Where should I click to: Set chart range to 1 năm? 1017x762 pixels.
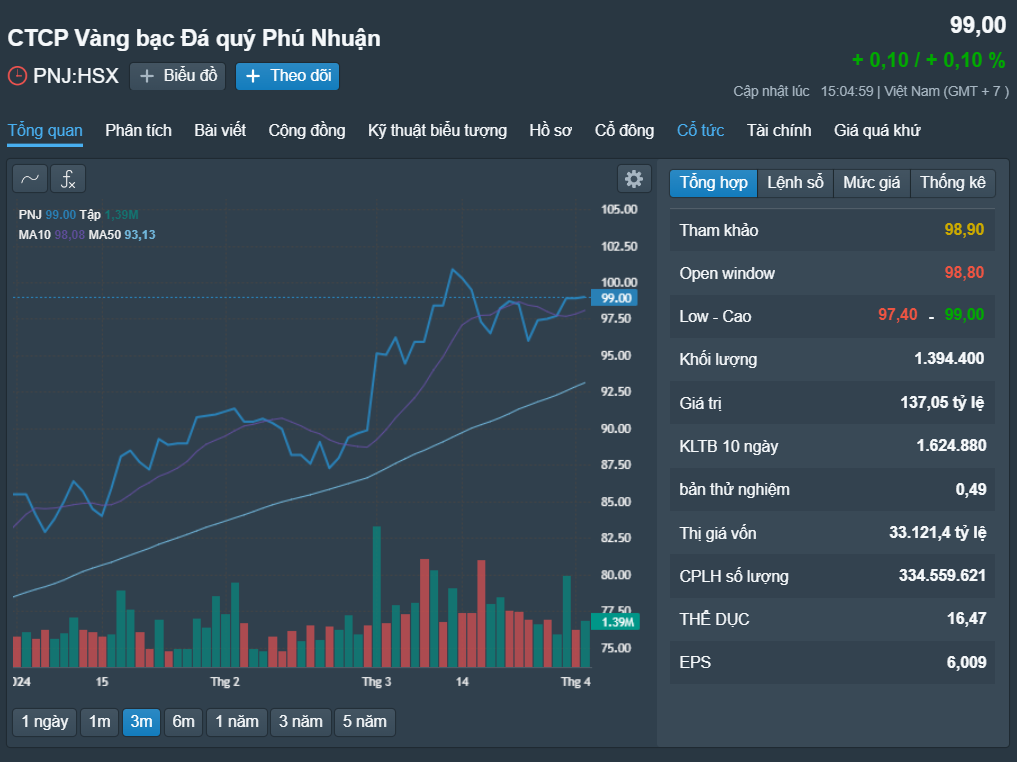pos(237,722)
